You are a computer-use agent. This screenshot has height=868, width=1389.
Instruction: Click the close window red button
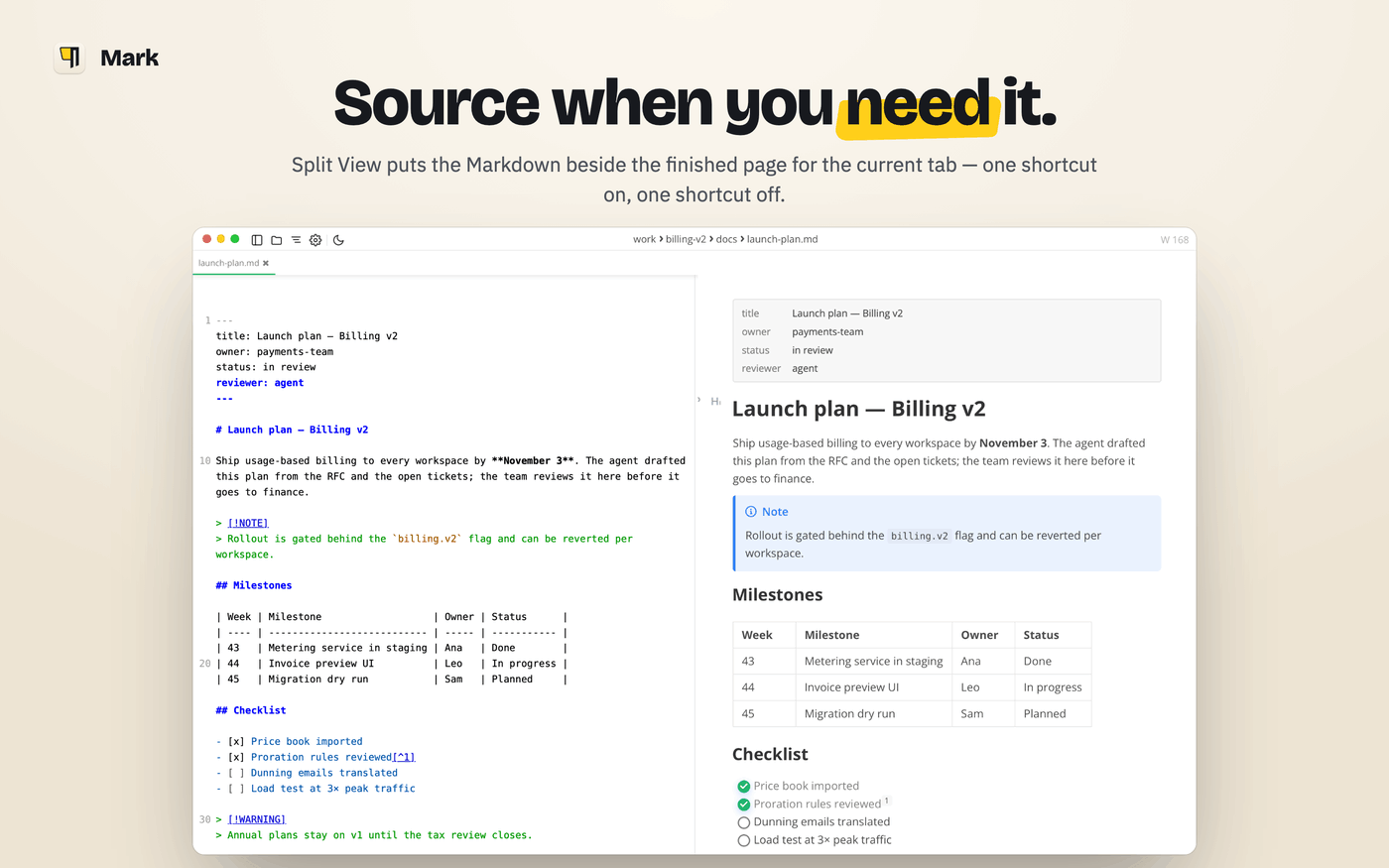click(x=207, y=239)
